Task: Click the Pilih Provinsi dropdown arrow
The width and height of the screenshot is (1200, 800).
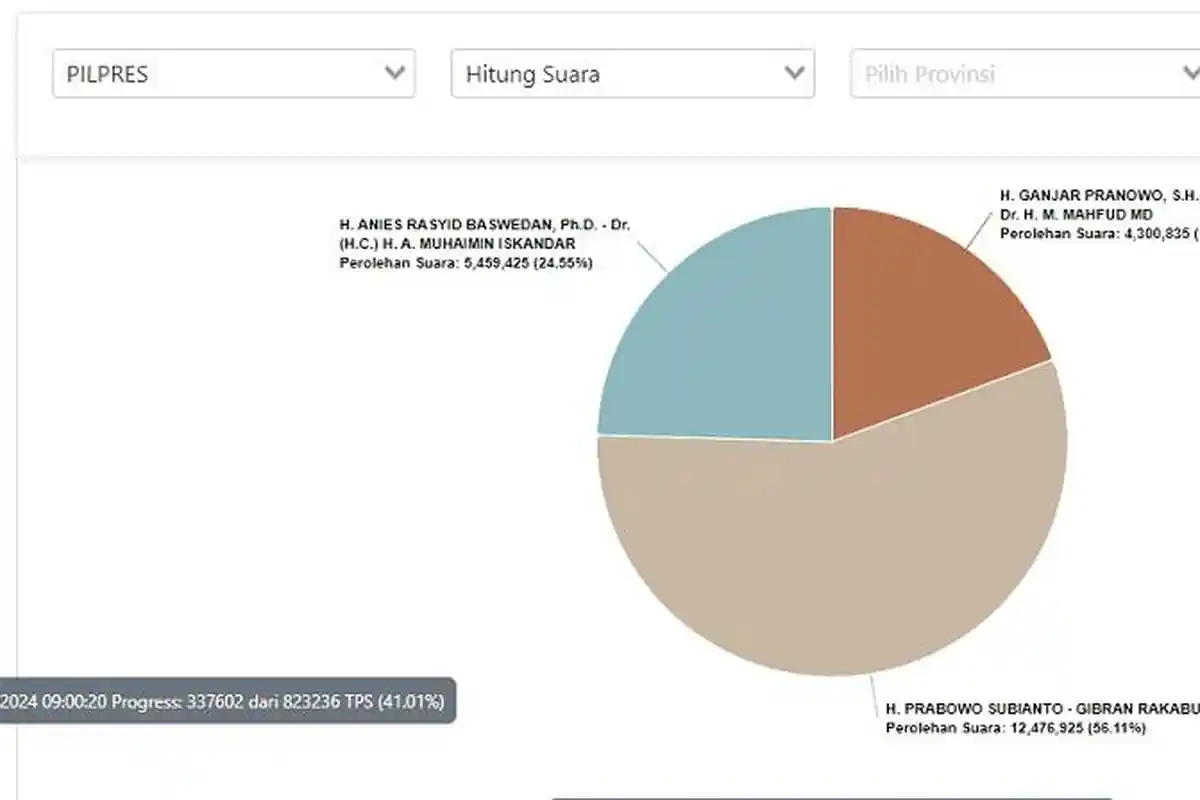Action: [x=1192, y=73]
